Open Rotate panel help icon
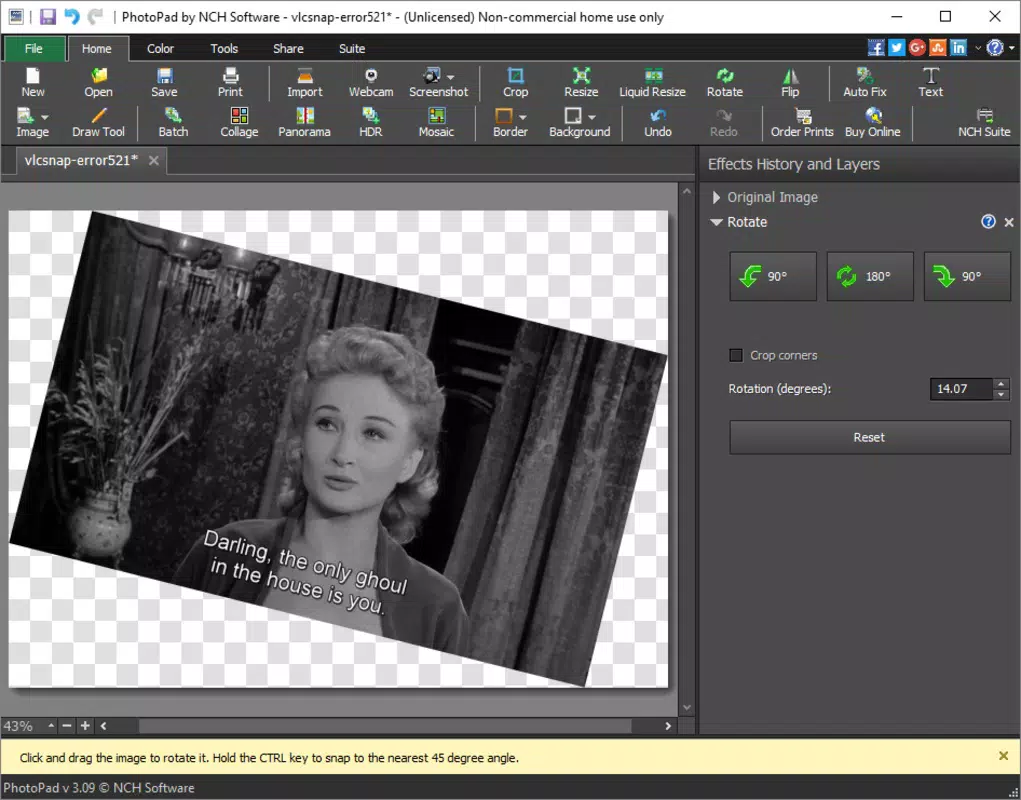The width and height of the screenshot is (1021, 800). [x=988, y=222]
